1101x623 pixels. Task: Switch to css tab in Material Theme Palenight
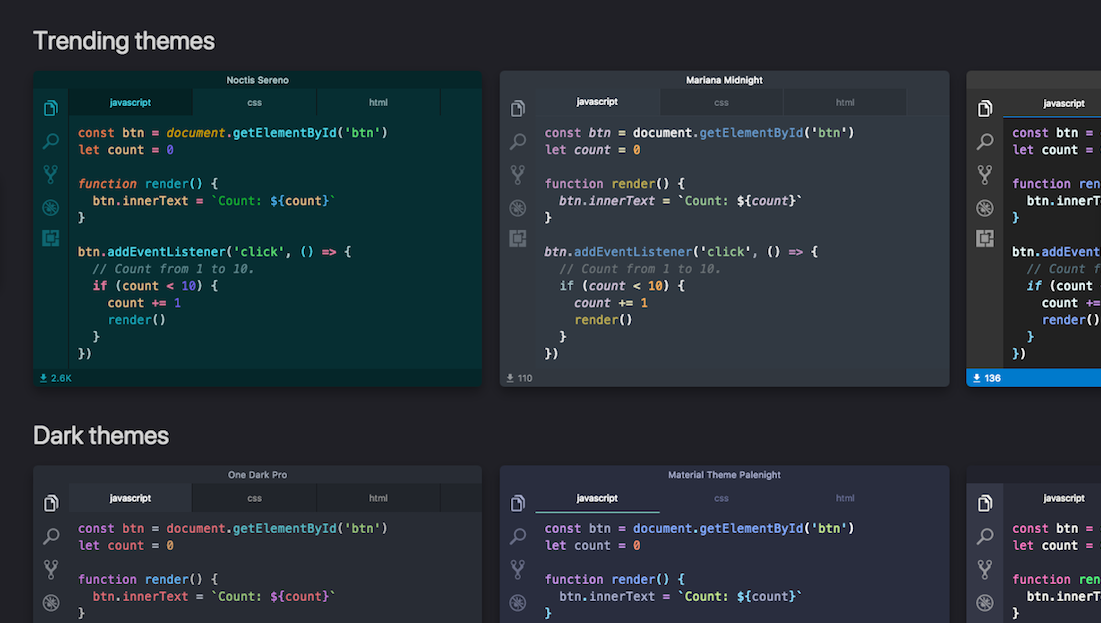(x=721, y=498)
